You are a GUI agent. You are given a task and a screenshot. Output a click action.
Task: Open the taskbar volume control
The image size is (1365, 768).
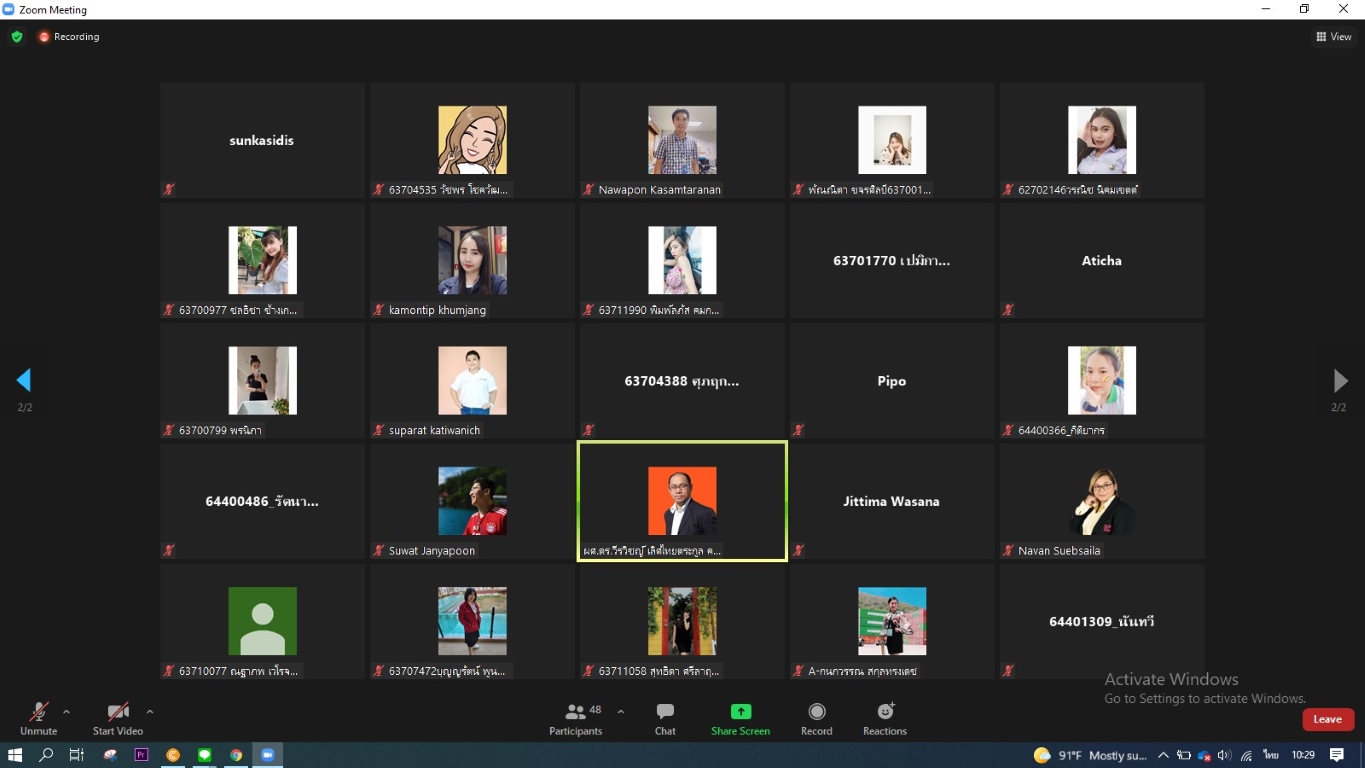pyautogui.click(x=1225, y=755)
